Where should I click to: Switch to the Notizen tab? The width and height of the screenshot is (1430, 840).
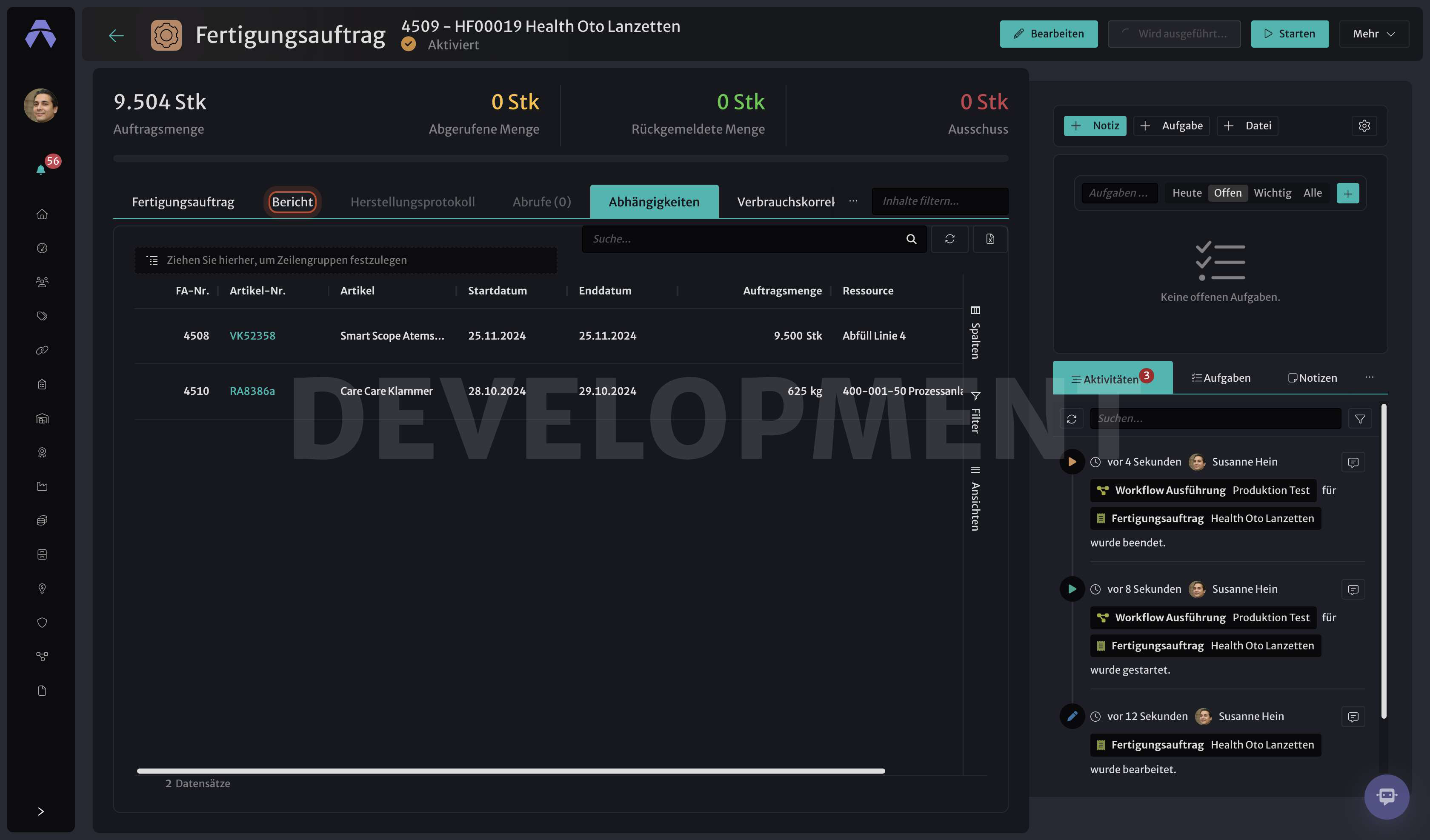pos(1313,378)
